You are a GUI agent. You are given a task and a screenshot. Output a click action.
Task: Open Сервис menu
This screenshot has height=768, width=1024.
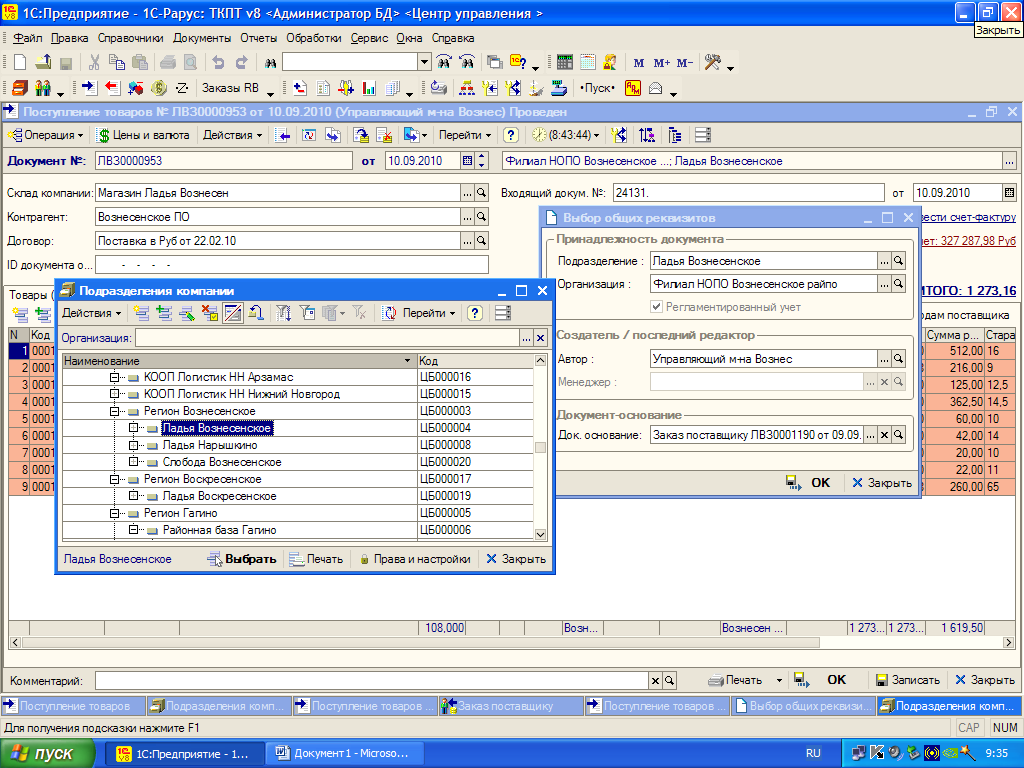point(369,38)
